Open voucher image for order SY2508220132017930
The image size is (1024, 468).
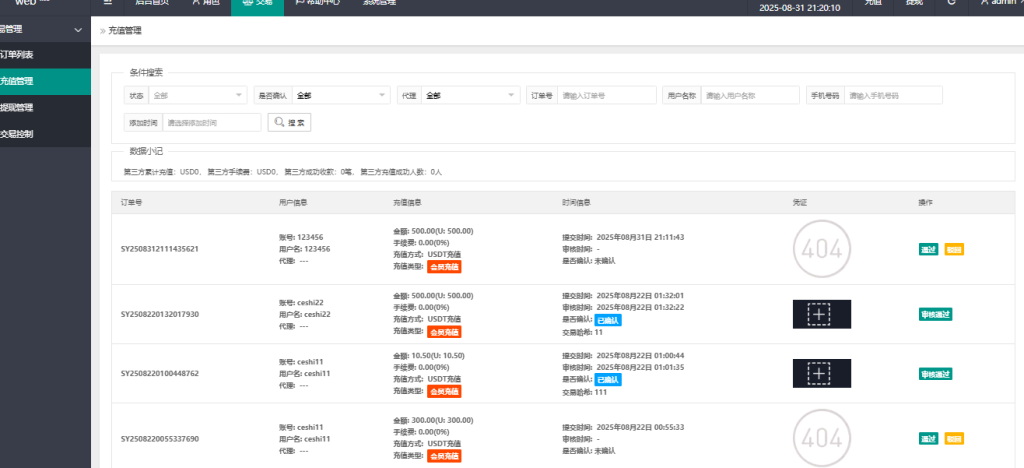coord(821,314)
